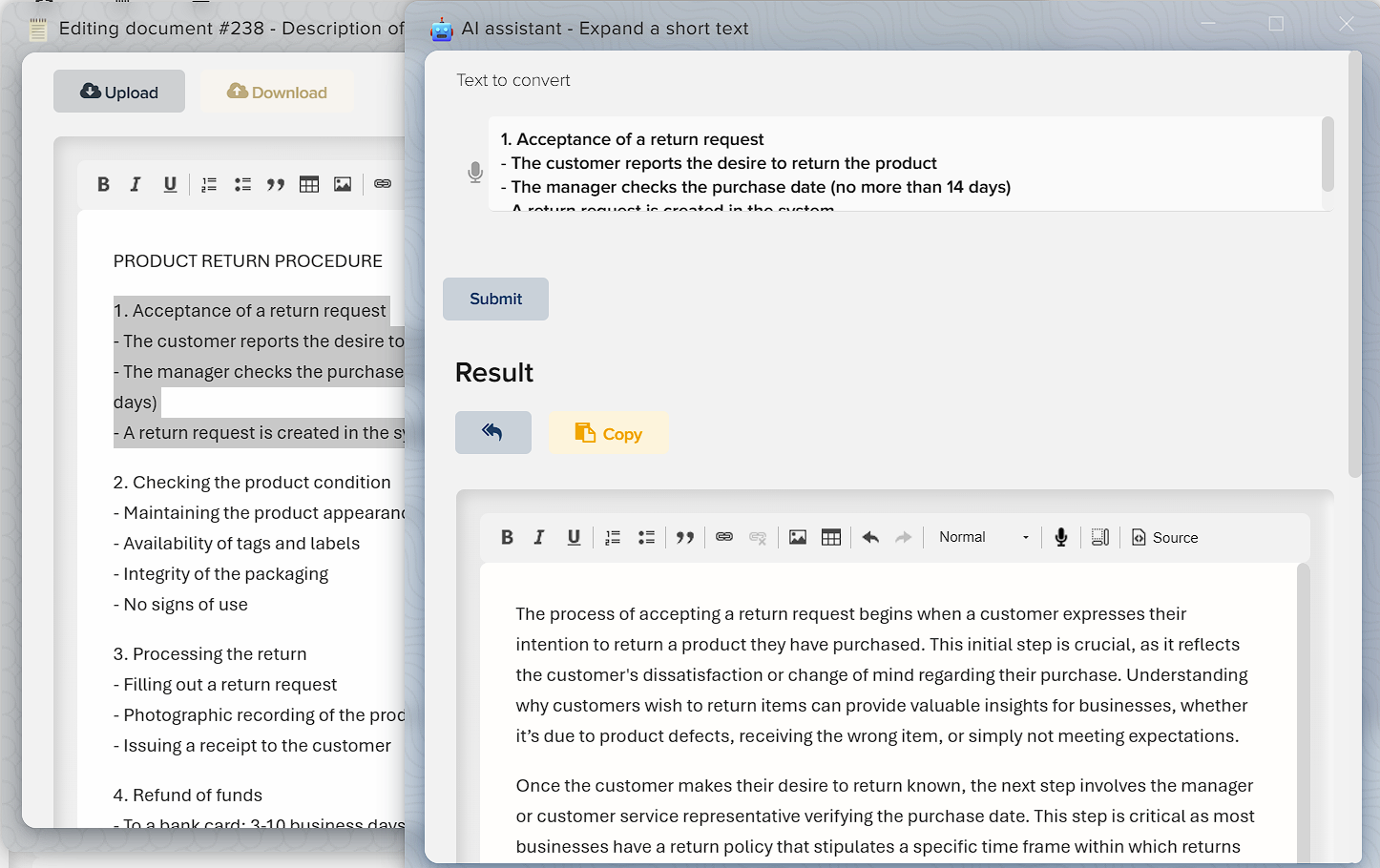Click Download in the document window
The image size is (1380, 868).
[277, 92]
